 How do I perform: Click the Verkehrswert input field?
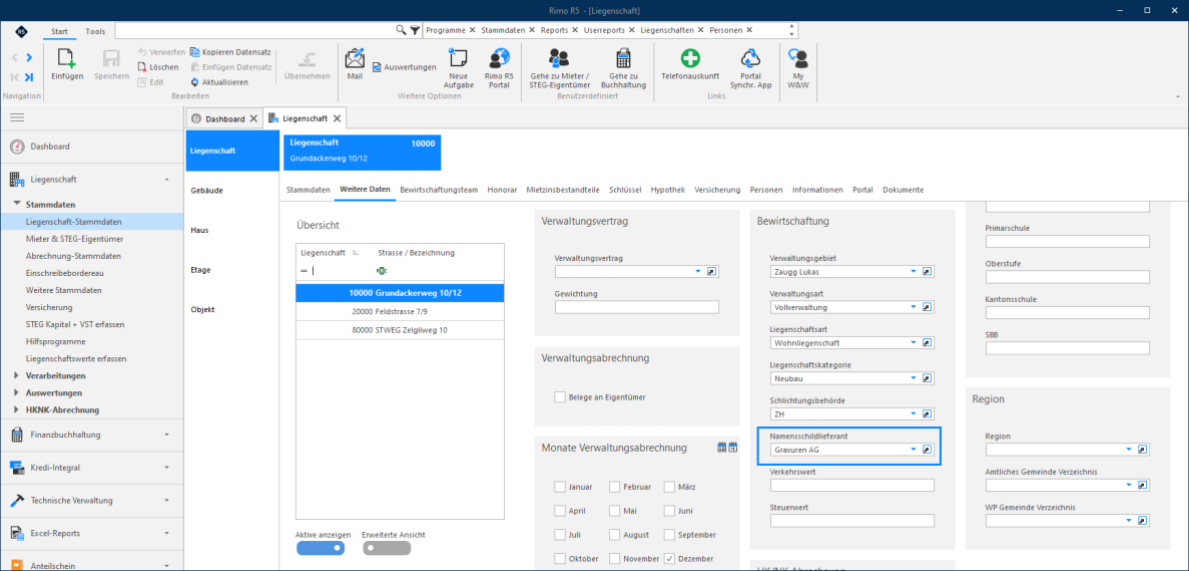[x=852, y=485]
